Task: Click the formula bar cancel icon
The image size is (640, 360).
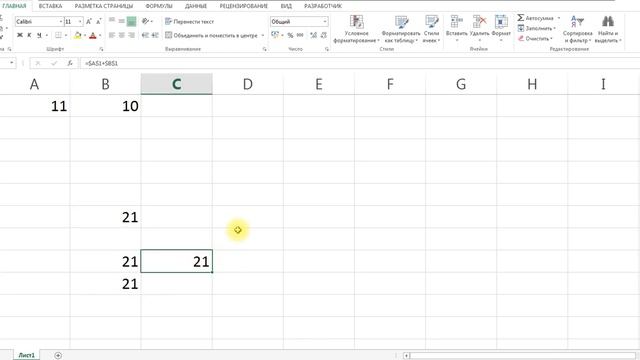Action: 38,63
